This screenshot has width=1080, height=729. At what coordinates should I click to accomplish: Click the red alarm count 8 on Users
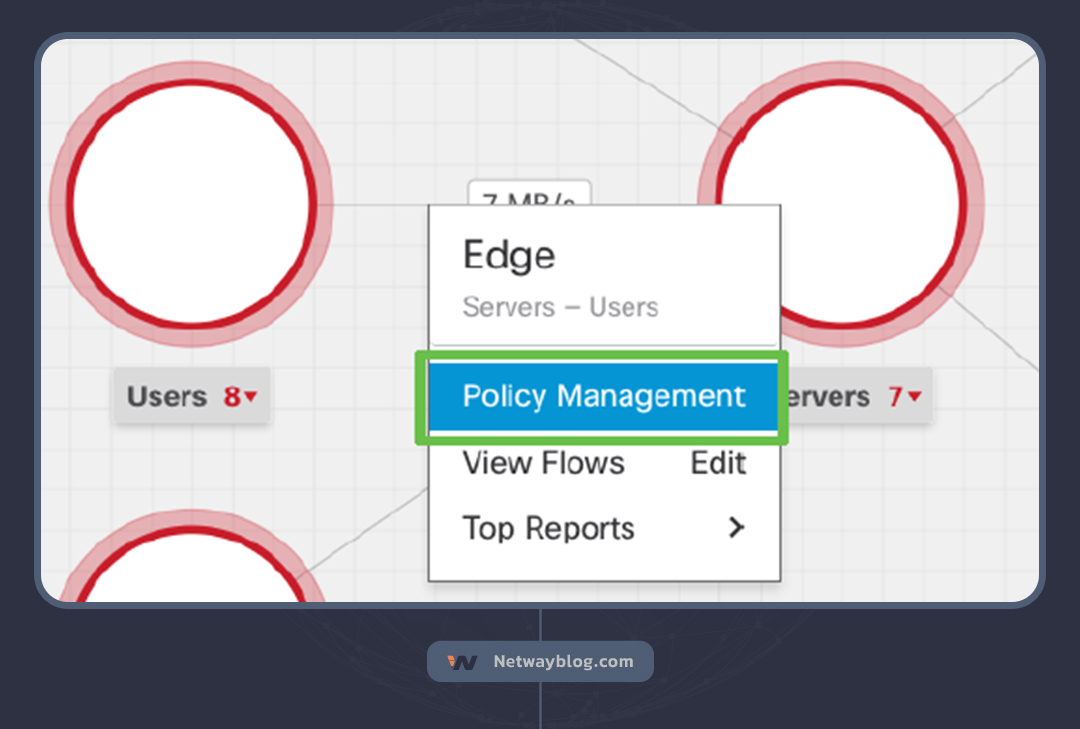click(232, 397)
